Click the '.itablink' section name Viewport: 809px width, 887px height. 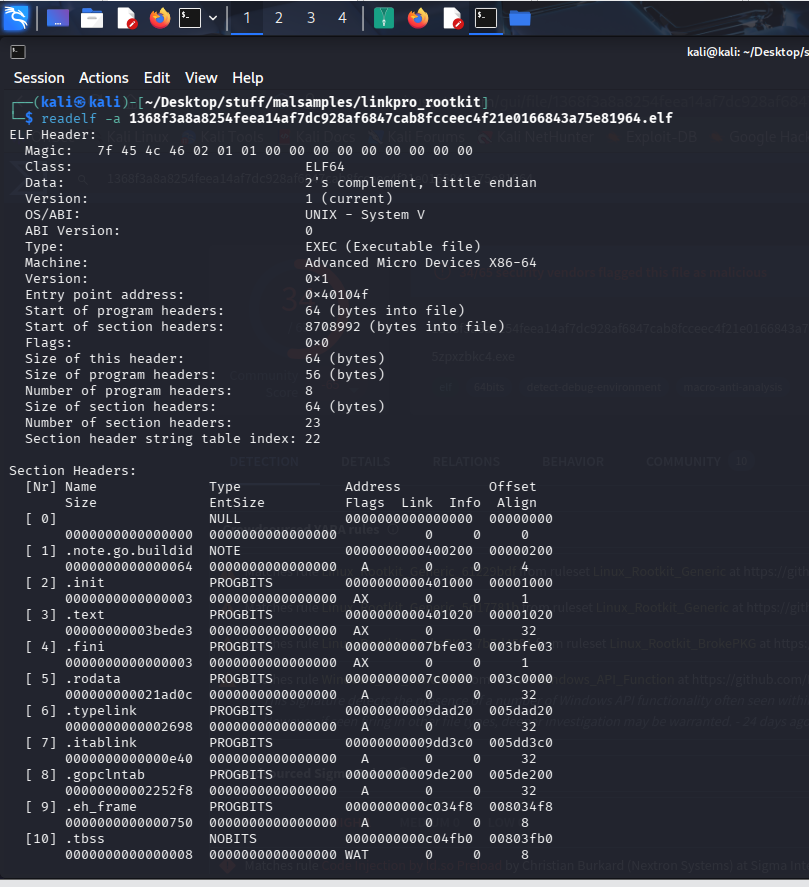[101, 742]
